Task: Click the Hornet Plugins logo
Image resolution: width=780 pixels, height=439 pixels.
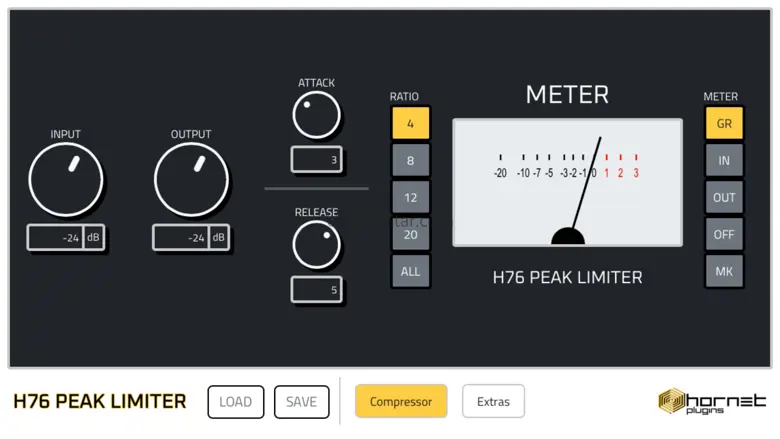Action: pos(712,401)
